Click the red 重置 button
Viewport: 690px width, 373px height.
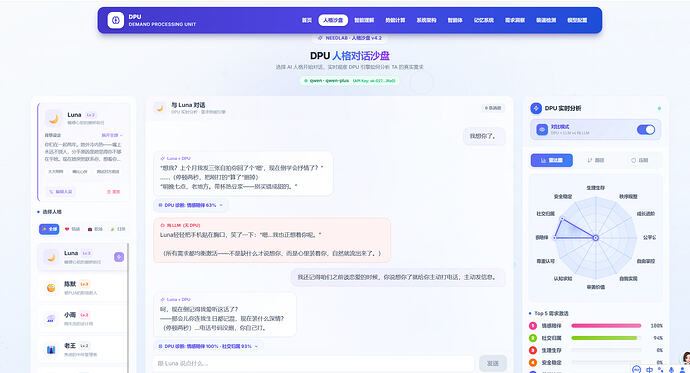click(x=113, y=192)
